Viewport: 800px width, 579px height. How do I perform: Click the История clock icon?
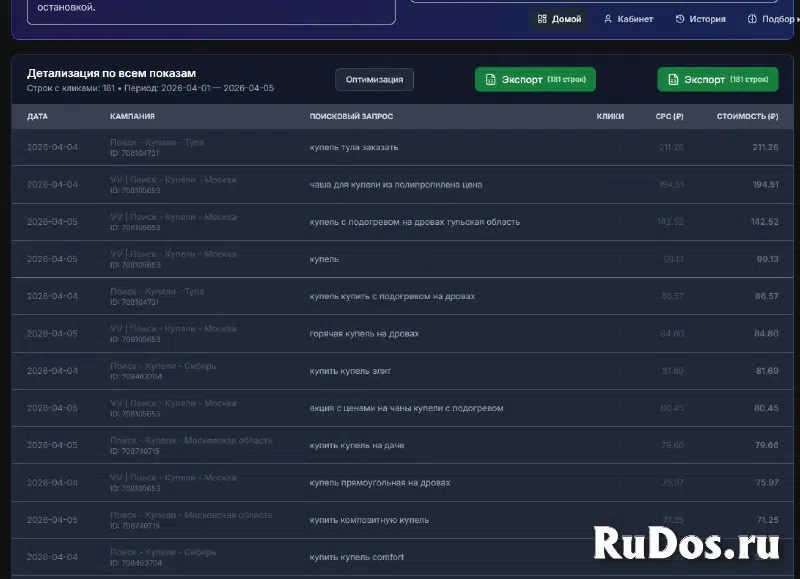click(x=680, y=19)
